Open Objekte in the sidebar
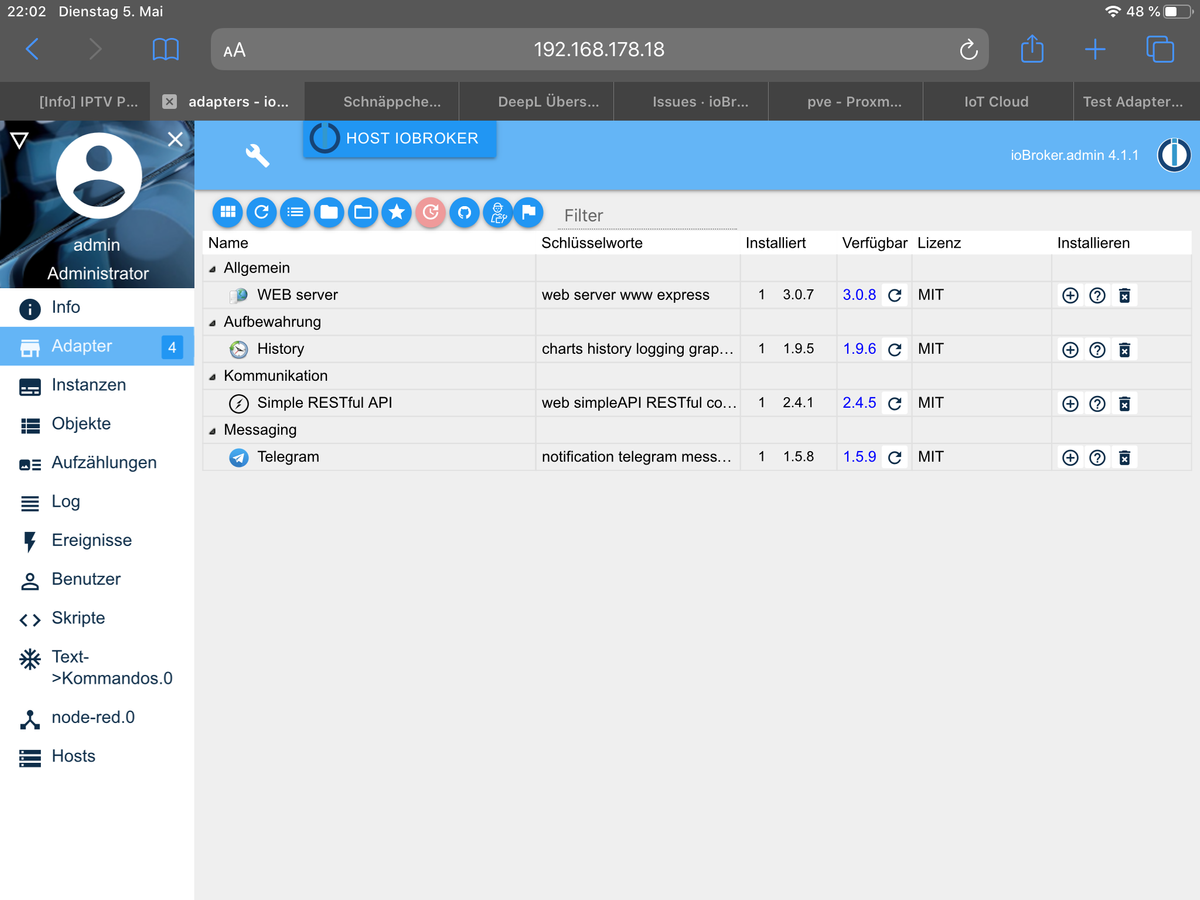This screenshot has width=1200, height=900. pos(97,424)
